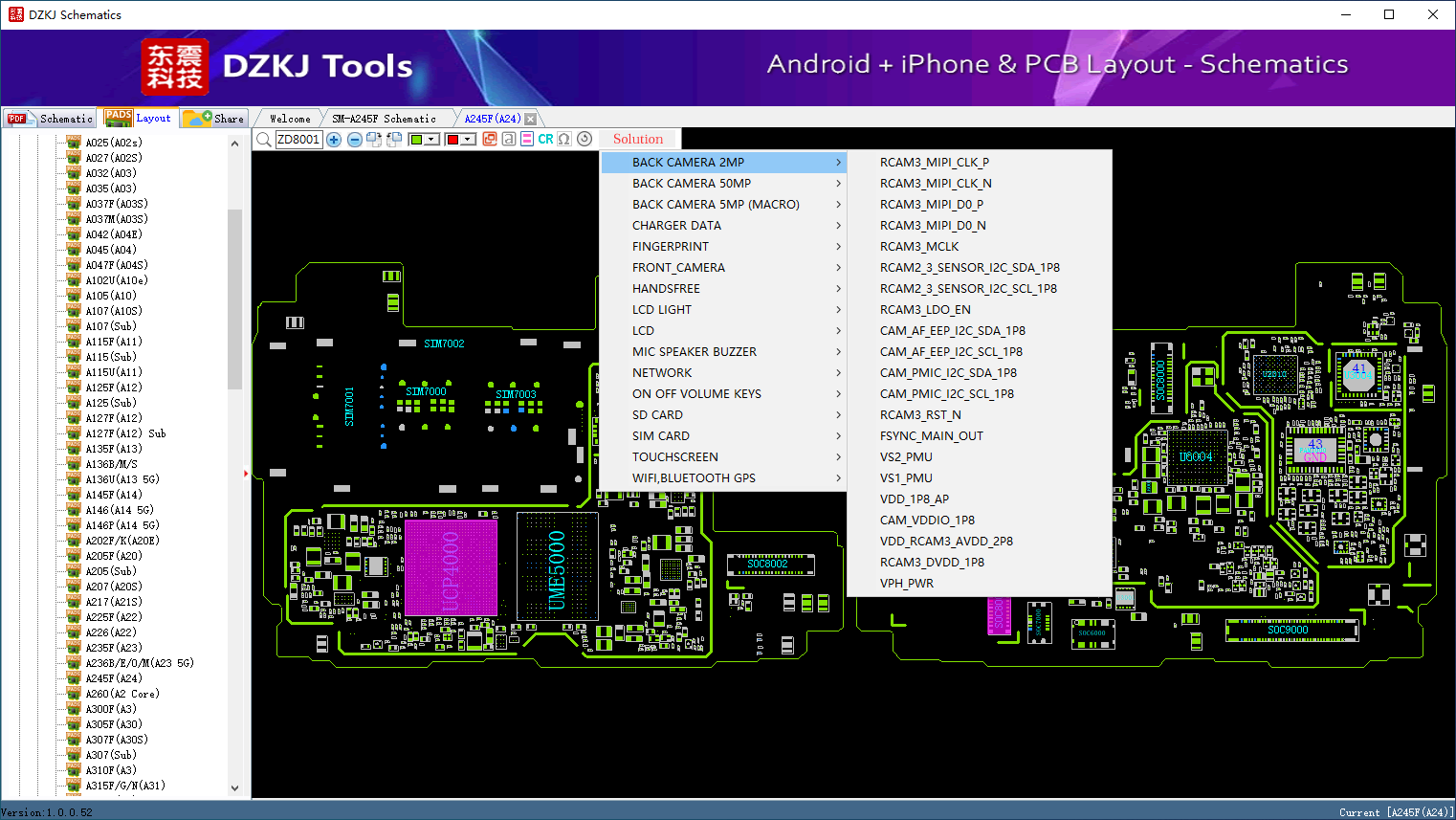
Task: Choose HANDSFREE from the solution menu
Action: (x=724, y=289)
